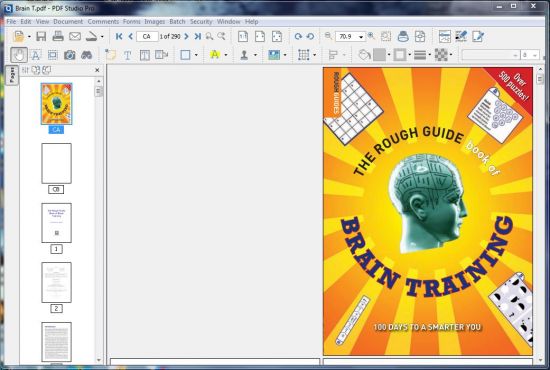Rotate pages clockwise
550x370 pixels.
coord(298,36)
